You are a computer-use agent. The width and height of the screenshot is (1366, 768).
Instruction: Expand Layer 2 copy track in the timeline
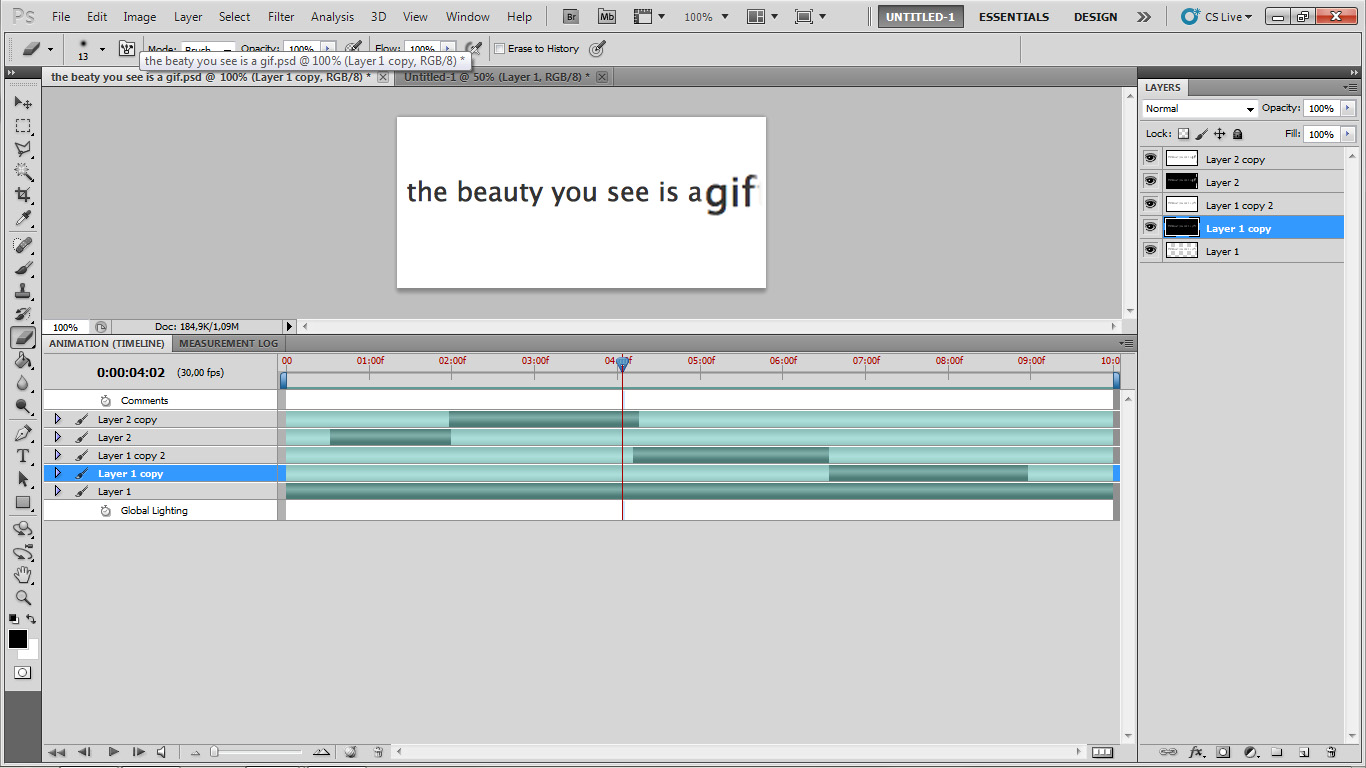pos(57,419)
